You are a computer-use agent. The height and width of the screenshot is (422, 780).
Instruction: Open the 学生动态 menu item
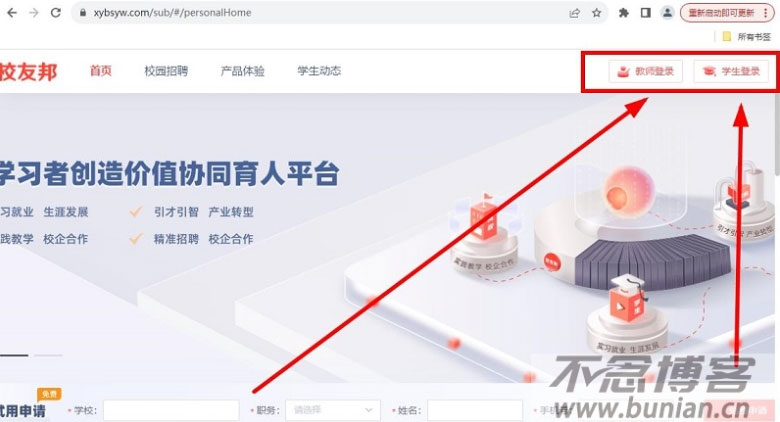pyautogui.click(x=319, y=71)
